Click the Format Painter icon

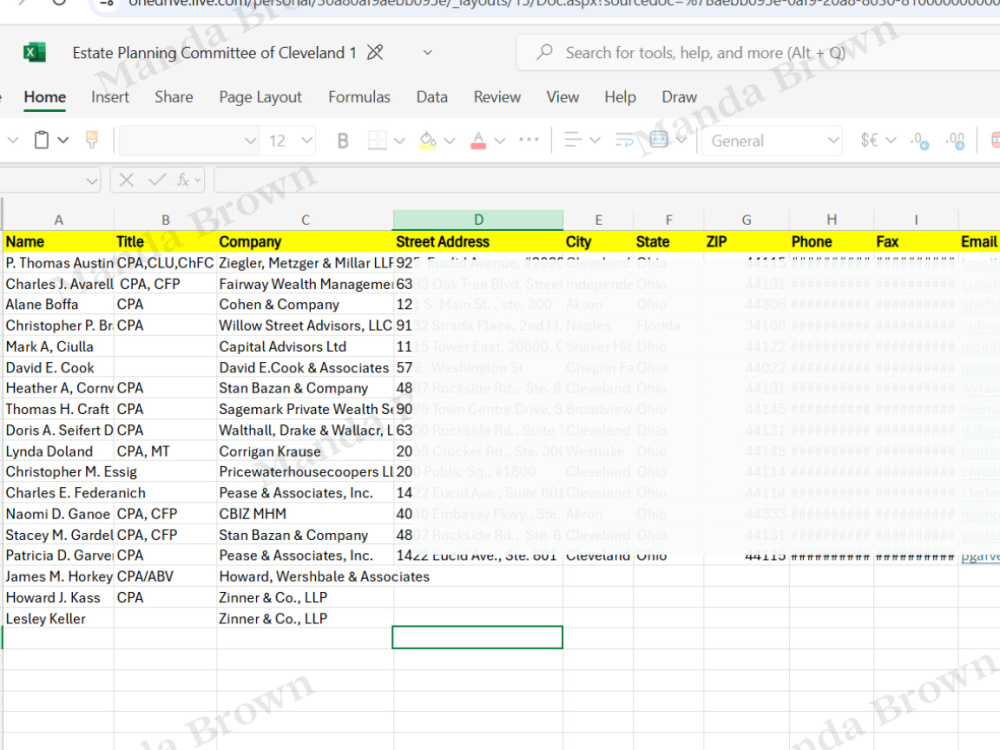(x=92, y=140)
